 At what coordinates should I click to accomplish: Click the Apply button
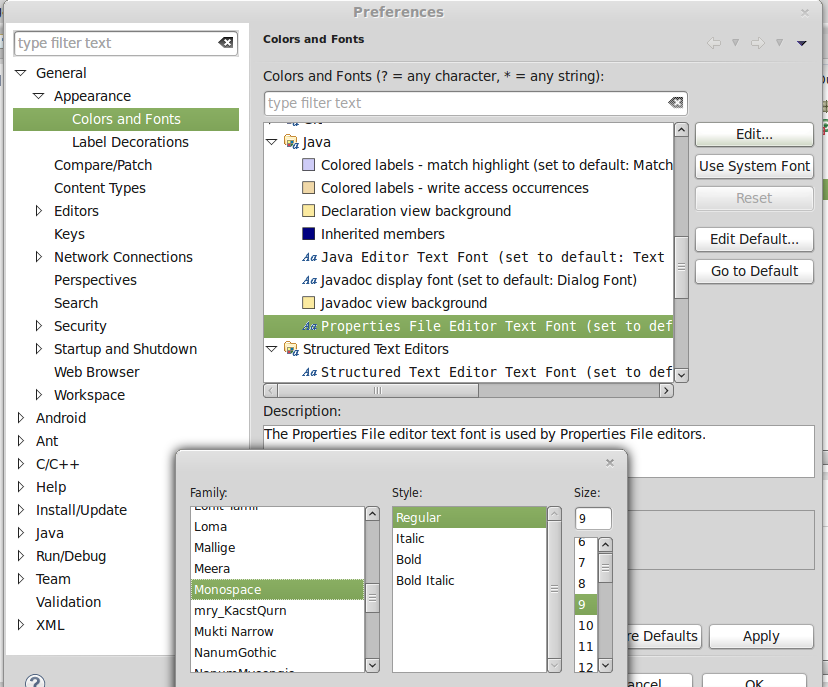pos(761,636)
